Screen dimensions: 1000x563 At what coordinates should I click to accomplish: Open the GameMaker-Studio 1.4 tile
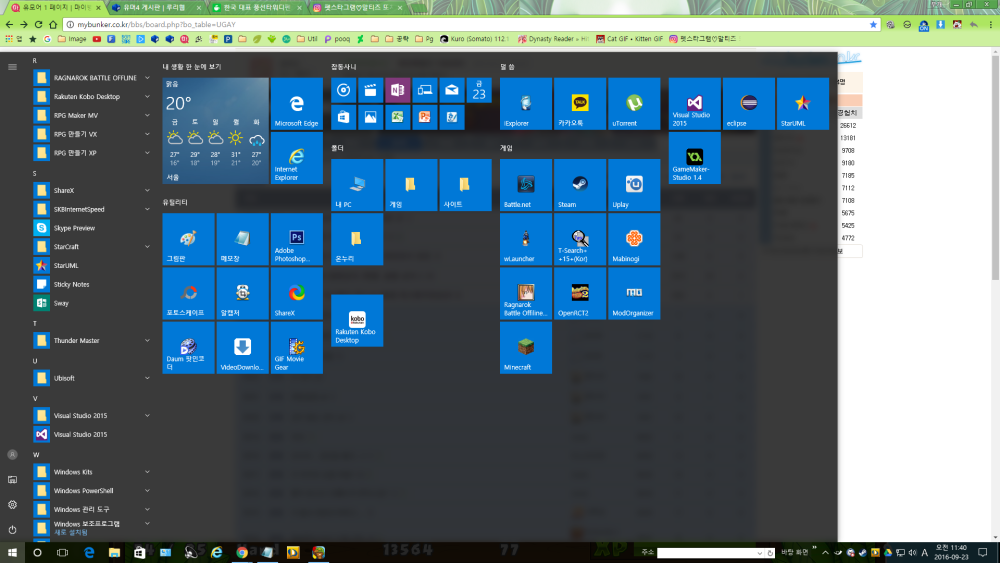pos(695,158)
